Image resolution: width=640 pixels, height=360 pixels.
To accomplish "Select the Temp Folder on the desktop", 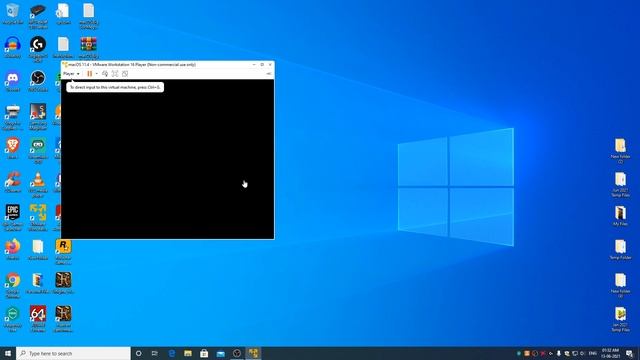I will pos(620,249).
